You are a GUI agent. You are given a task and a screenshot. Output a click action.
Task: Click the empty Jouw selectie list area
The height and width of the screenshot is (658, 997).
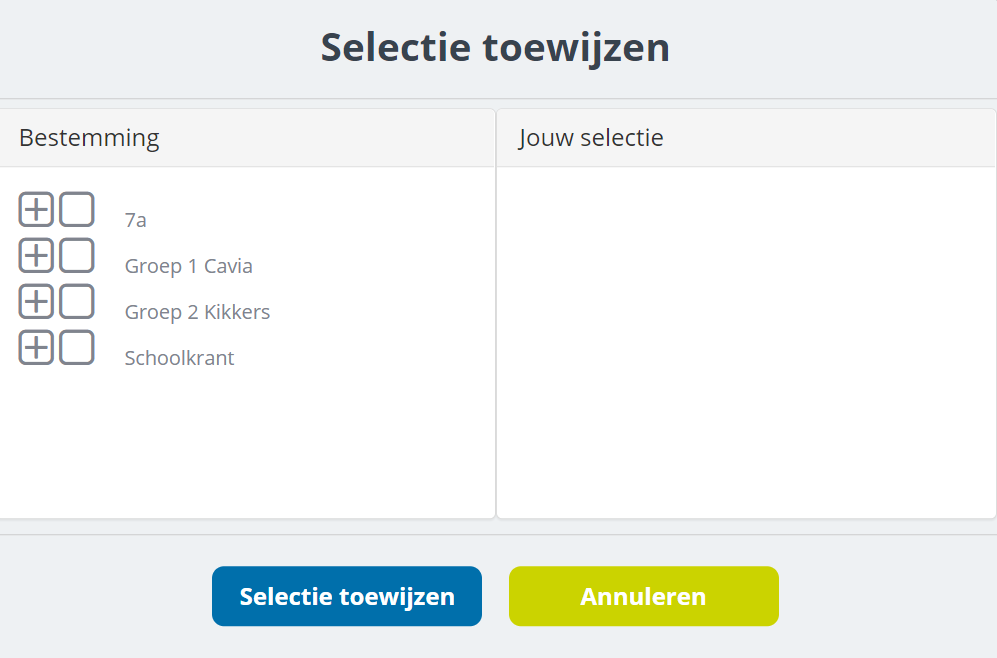coord(745,340)
